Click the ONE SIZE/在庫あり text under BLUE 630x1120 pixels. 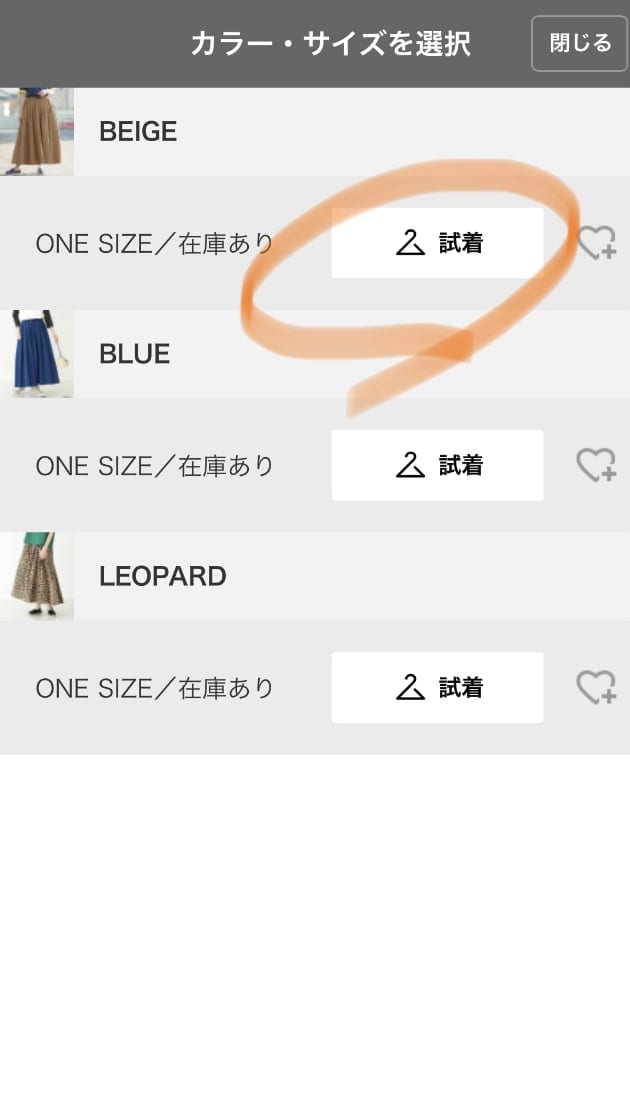(155, 466)
